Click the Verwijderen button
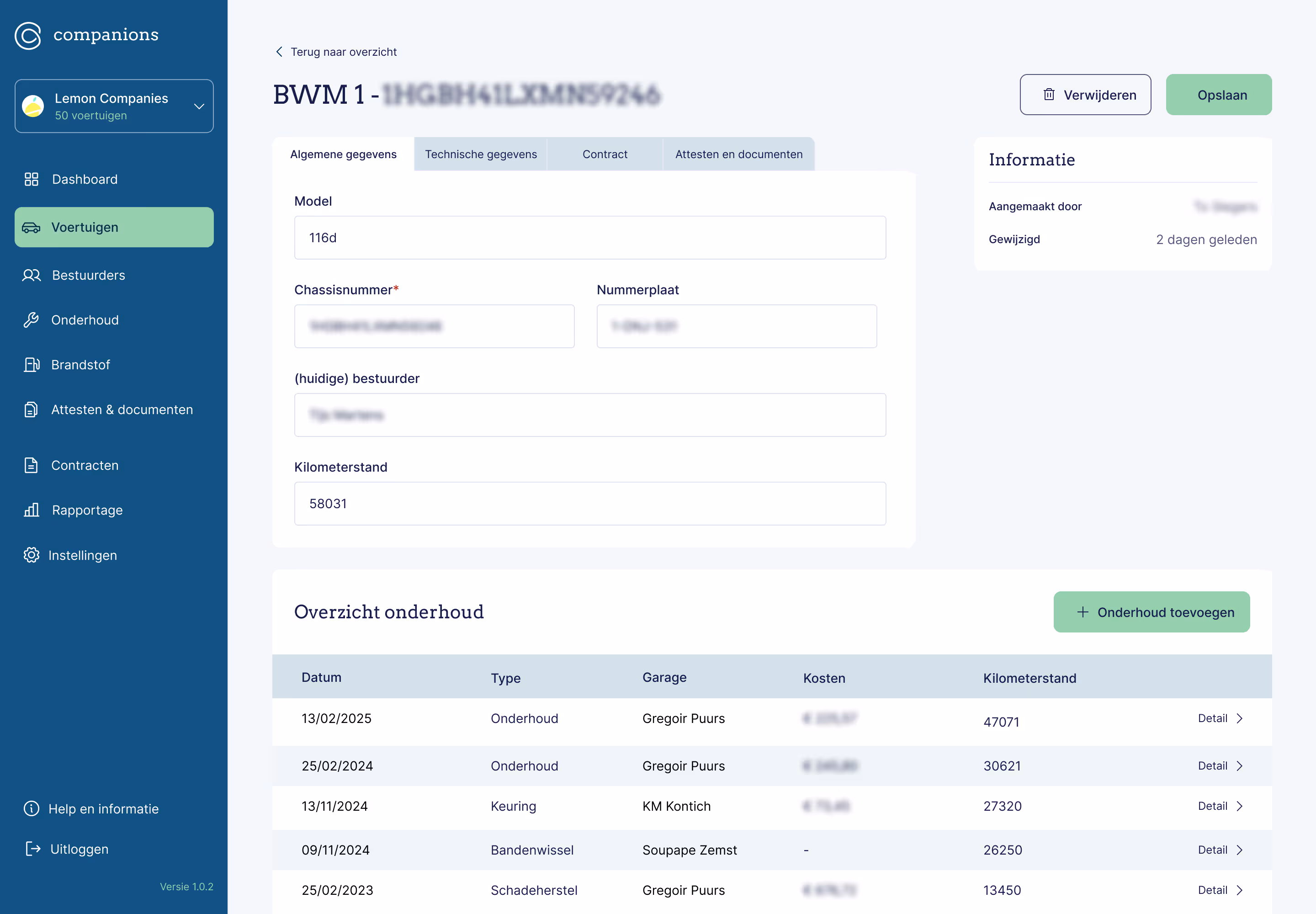This screenshot has width=1316, height=914. [1085, 95]
